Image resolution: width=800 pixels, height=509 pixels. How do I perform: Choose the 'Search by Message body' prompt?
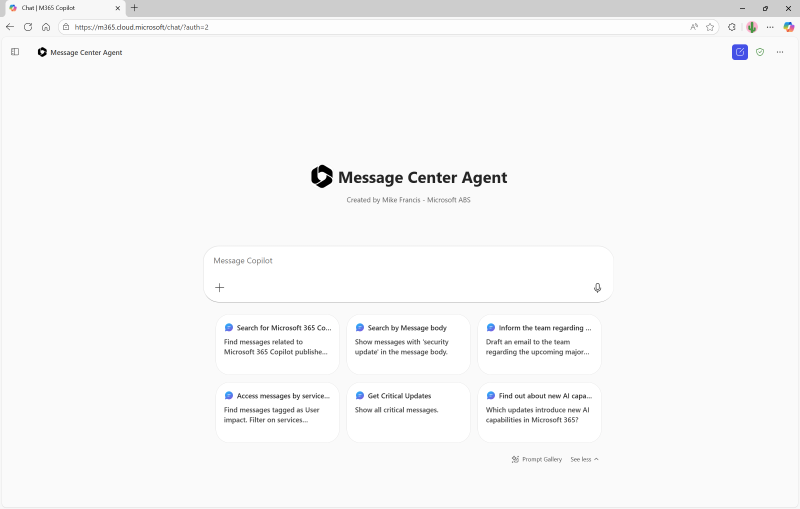click(408, 344)
